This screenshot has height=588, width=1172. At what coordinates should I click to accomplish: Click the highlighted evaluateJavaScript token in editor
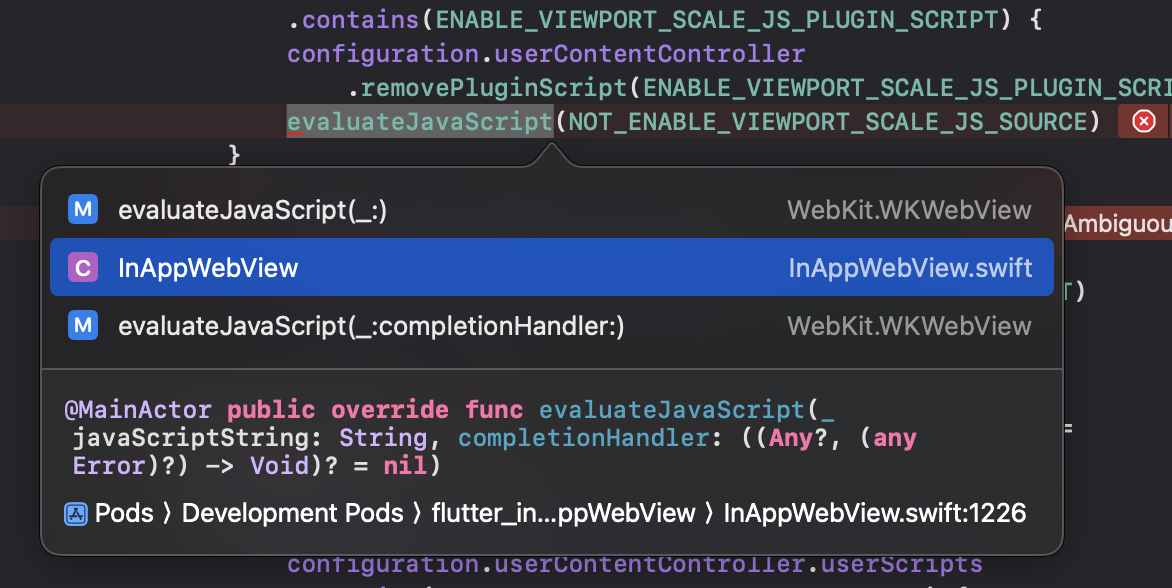click(419, 121)
